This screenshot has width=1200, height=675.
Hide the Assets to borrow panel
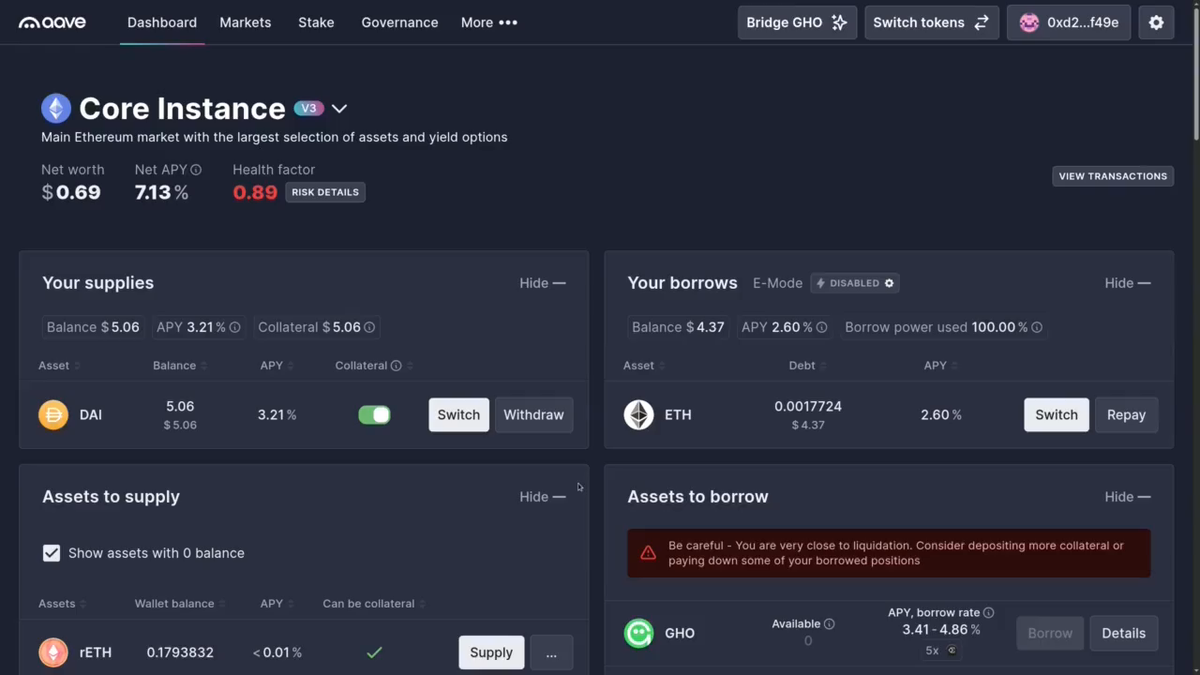pos(1127,497)
